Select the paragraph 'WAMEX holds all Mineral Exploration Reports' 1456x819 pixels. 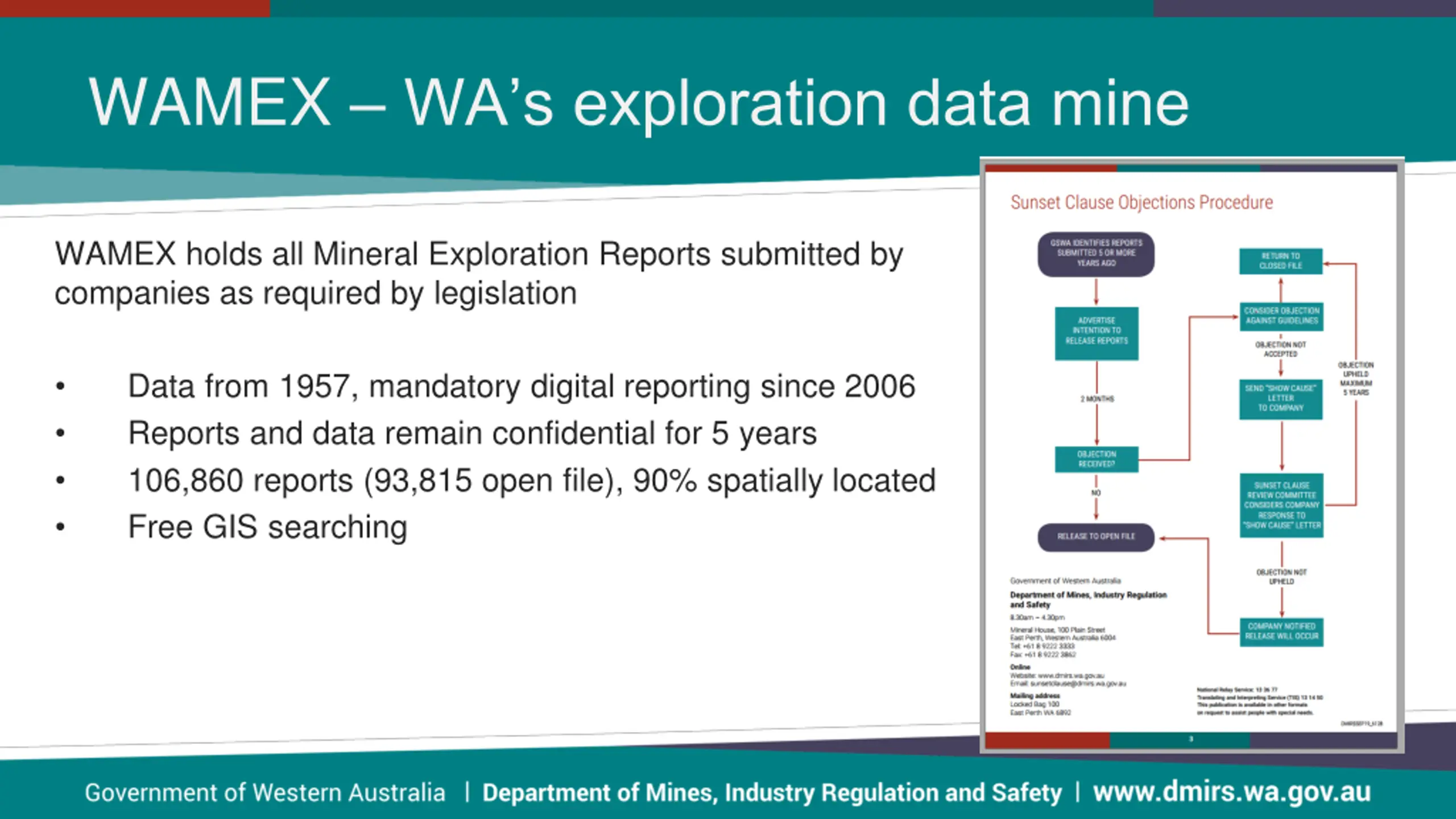tap(479, 274)
